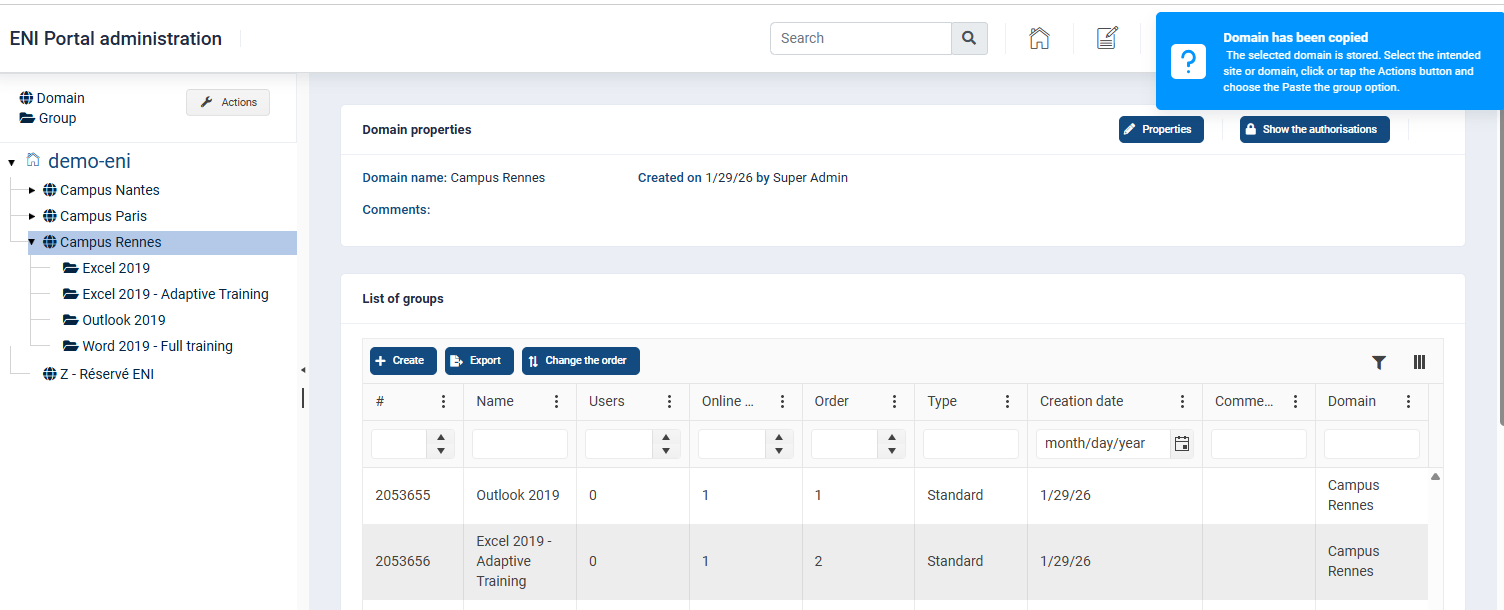The height and width of the screenshot is (610, 1504).
Task: Click the Change the order button
Action: pyautogui.click(x=581, y=361)
